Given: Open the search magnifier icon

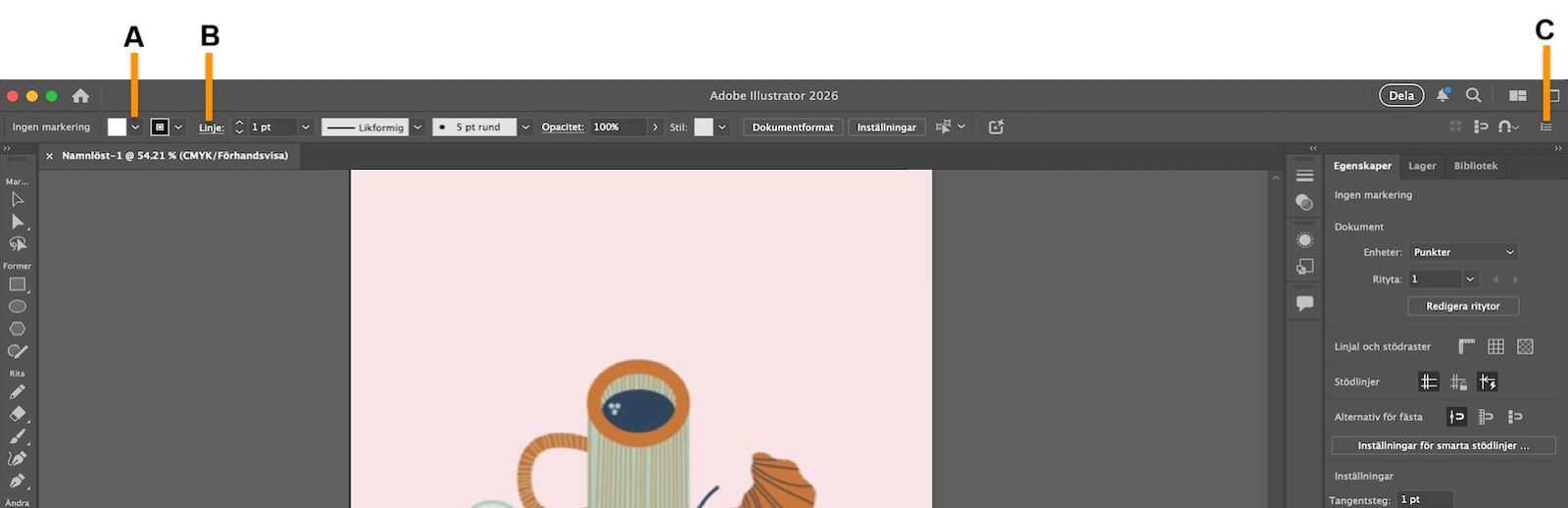Looking at the screenshot, I should [x=1473, y=95].
